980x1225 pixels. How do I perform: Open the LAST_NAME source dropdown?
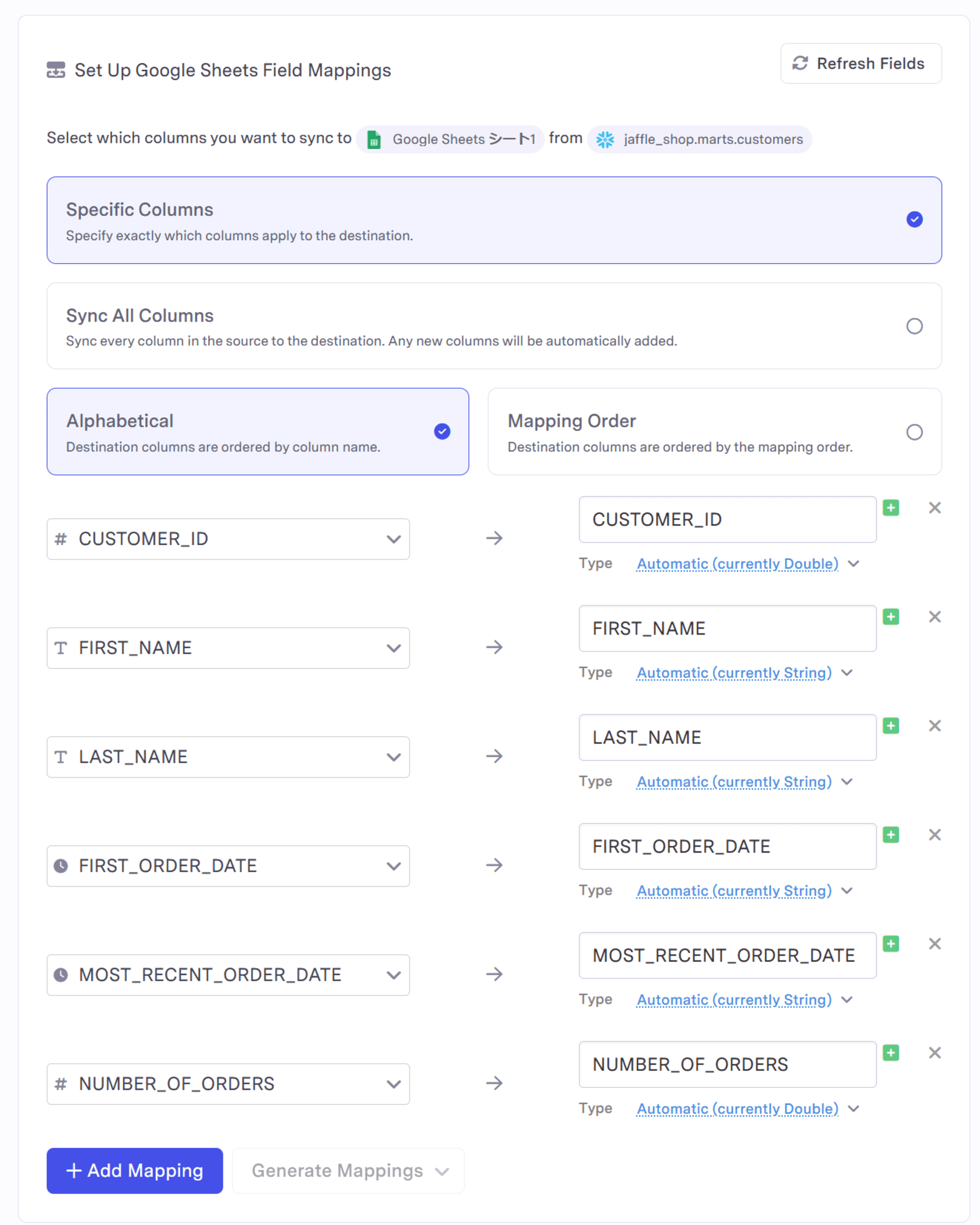click(228, 757)
